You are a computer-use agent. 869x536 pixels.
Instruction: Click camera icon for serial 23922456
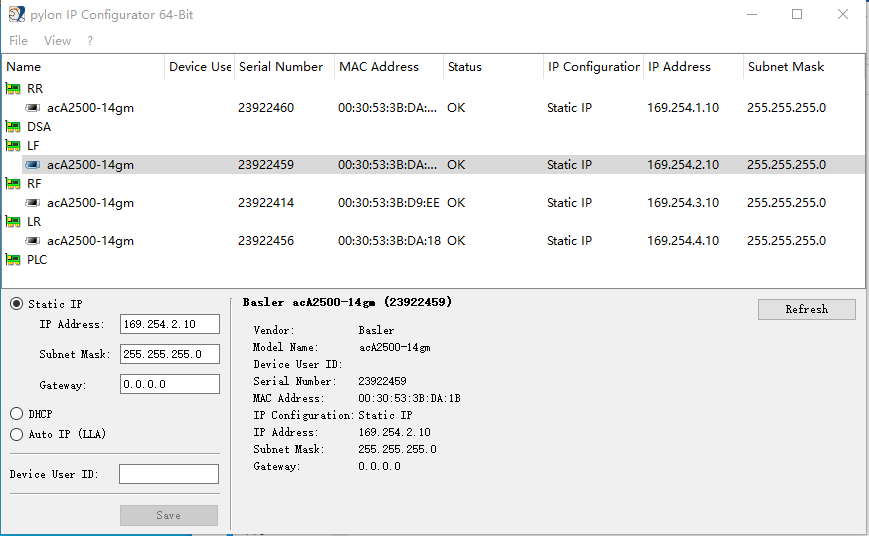(x=33, y=241)
